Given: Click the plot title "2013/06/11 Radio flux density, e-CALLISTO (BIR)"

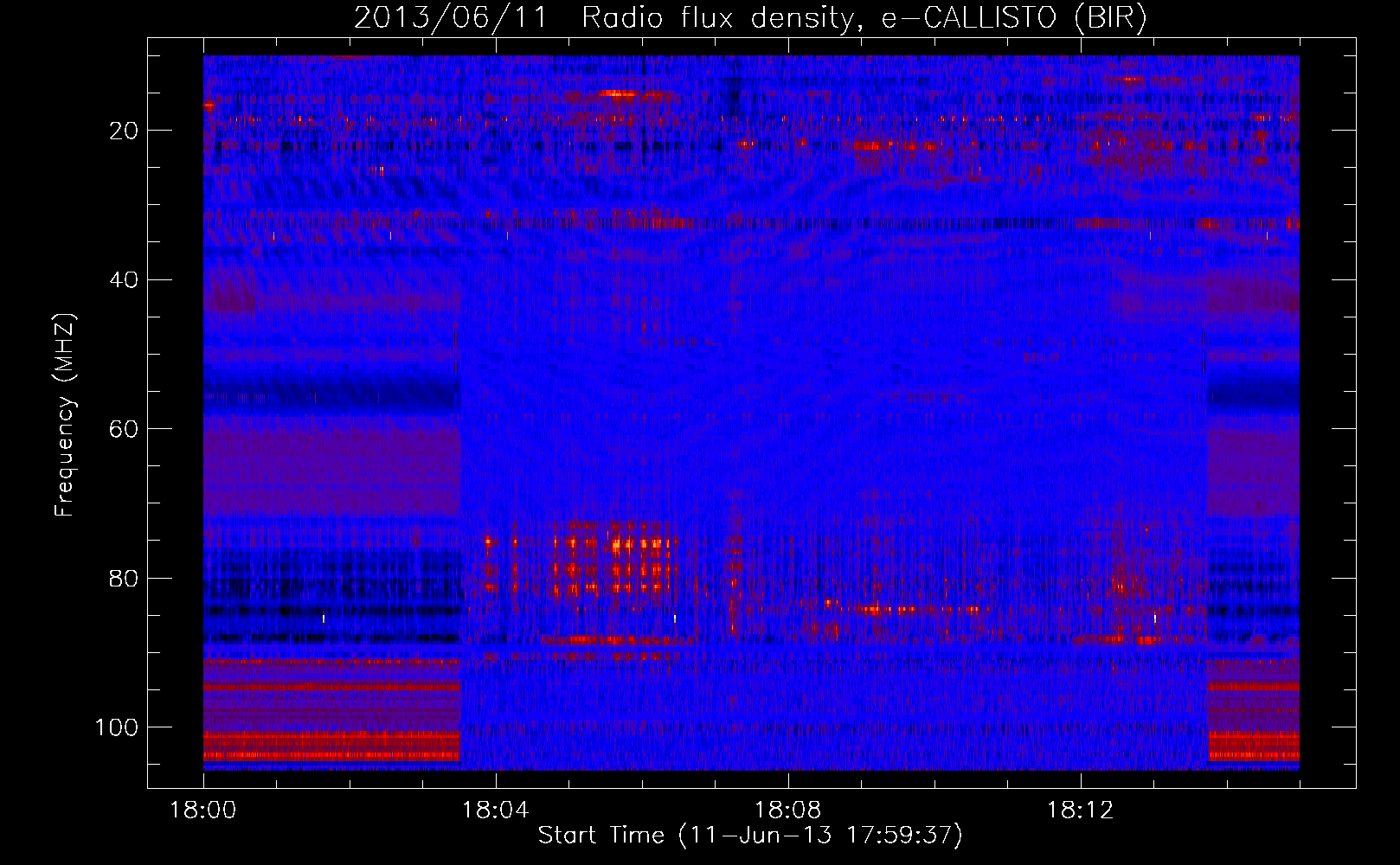Looking at the screenshot, I should [x=750, y=18].
